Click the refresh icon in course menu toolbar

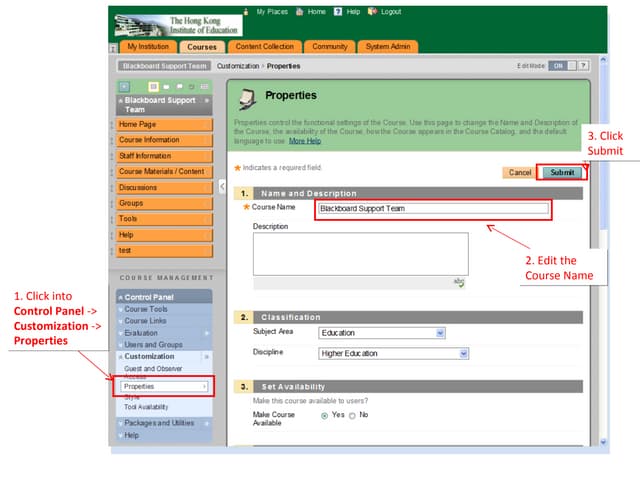(x=191, y=87)
